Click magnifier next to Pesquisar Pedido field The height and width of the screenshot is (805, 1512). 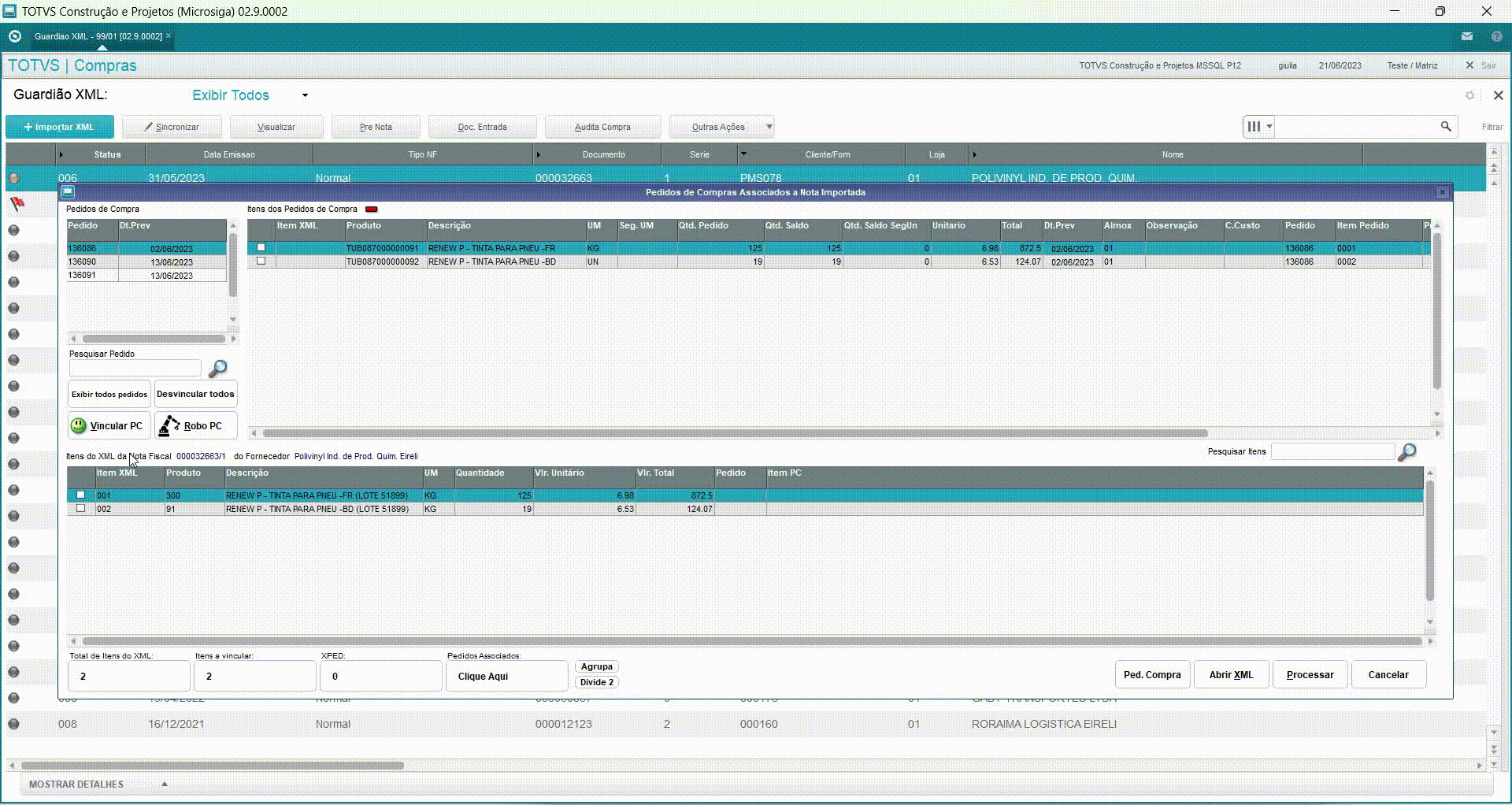218,369
